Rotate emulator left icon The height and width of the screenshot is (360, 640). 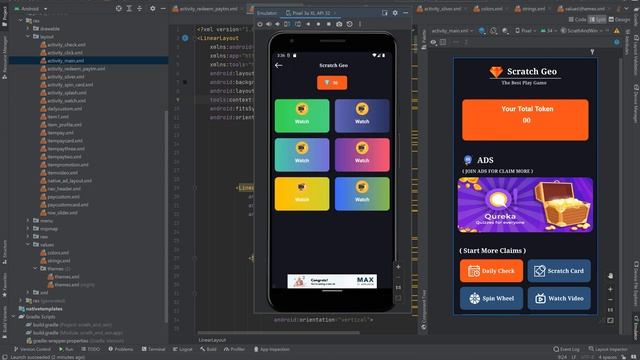[x=287, y=24]
